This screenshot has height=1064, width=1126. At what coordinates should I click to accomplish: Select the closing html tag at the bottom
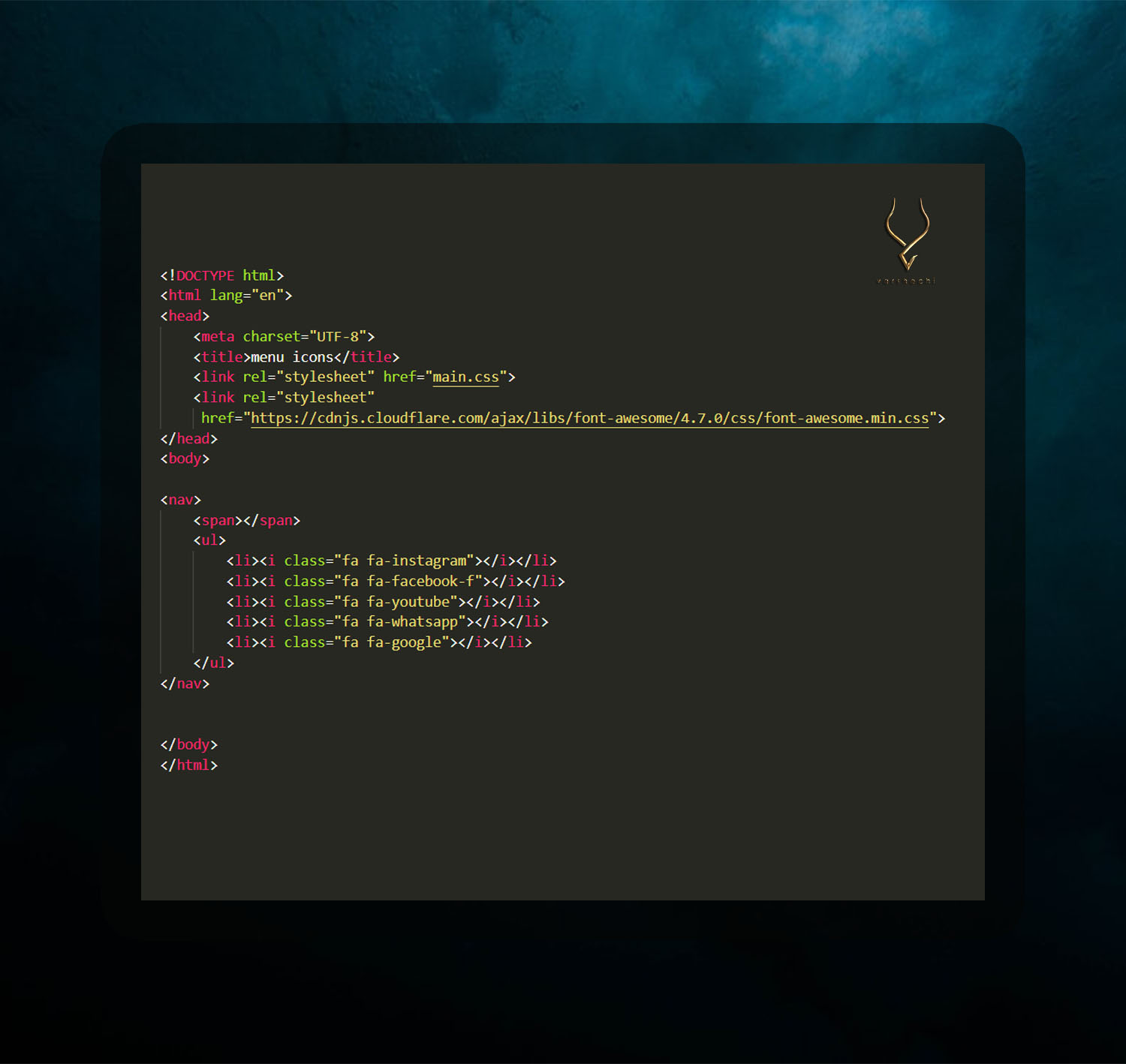pos(188,765)
